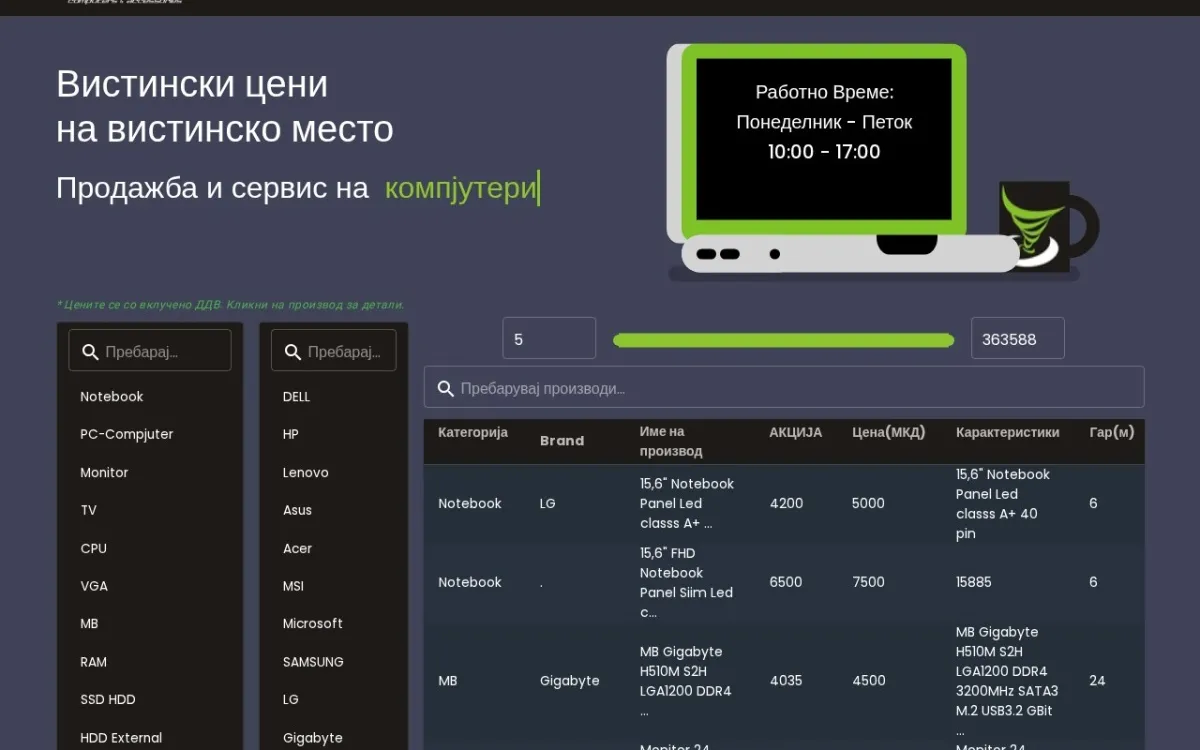1200x750 pixels.
Task: Filter by Gigabyte brand in the list
Action: 313,737
